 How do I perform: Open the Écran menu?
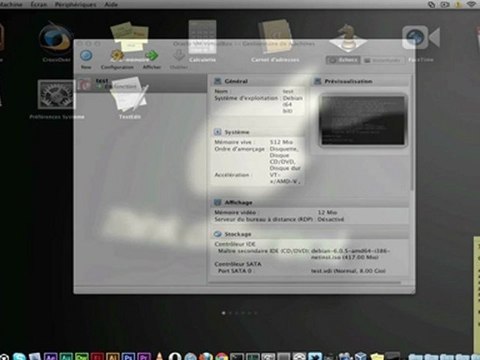39,4
